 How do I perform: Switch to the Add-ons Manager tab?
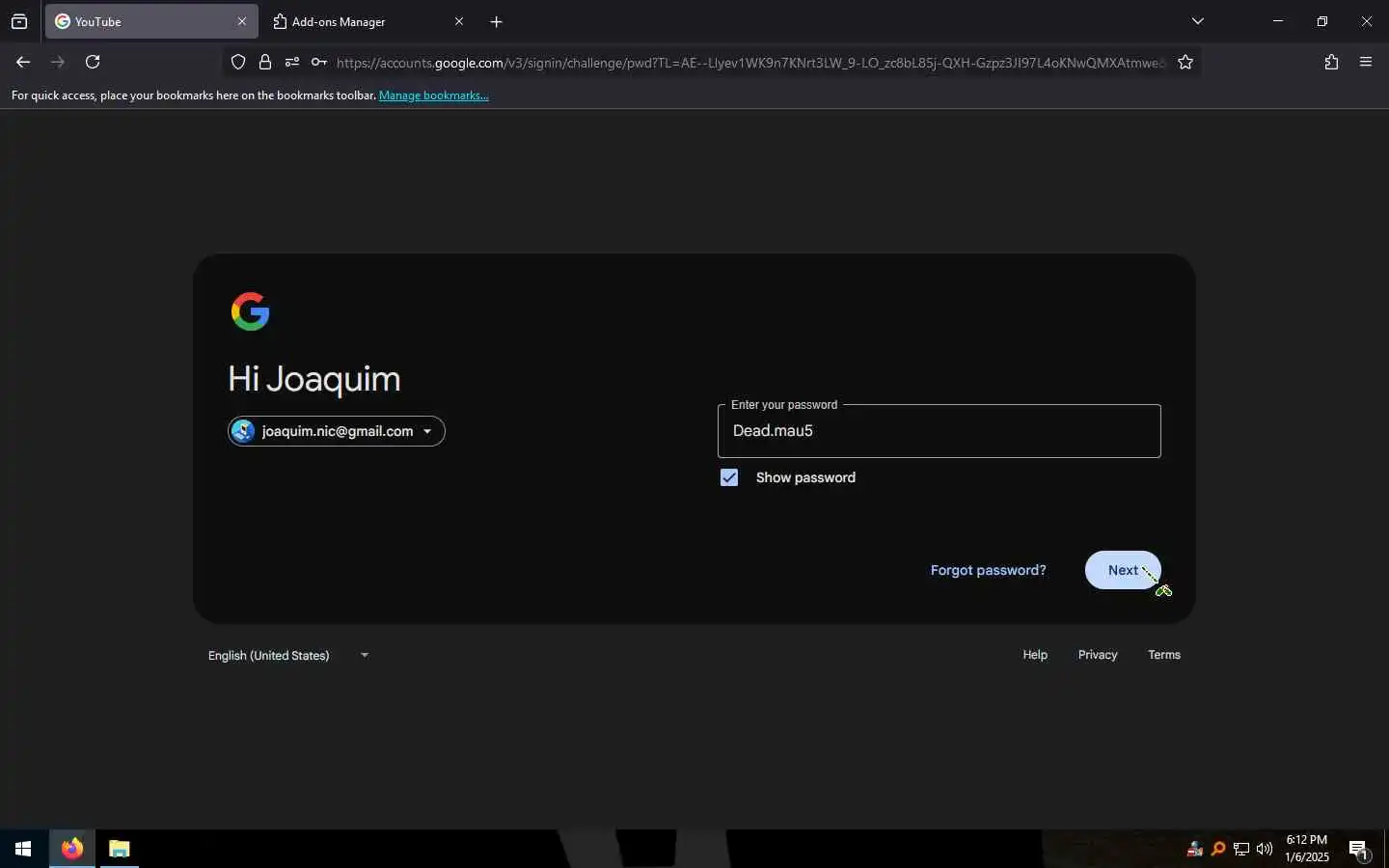tap(367, 21)
